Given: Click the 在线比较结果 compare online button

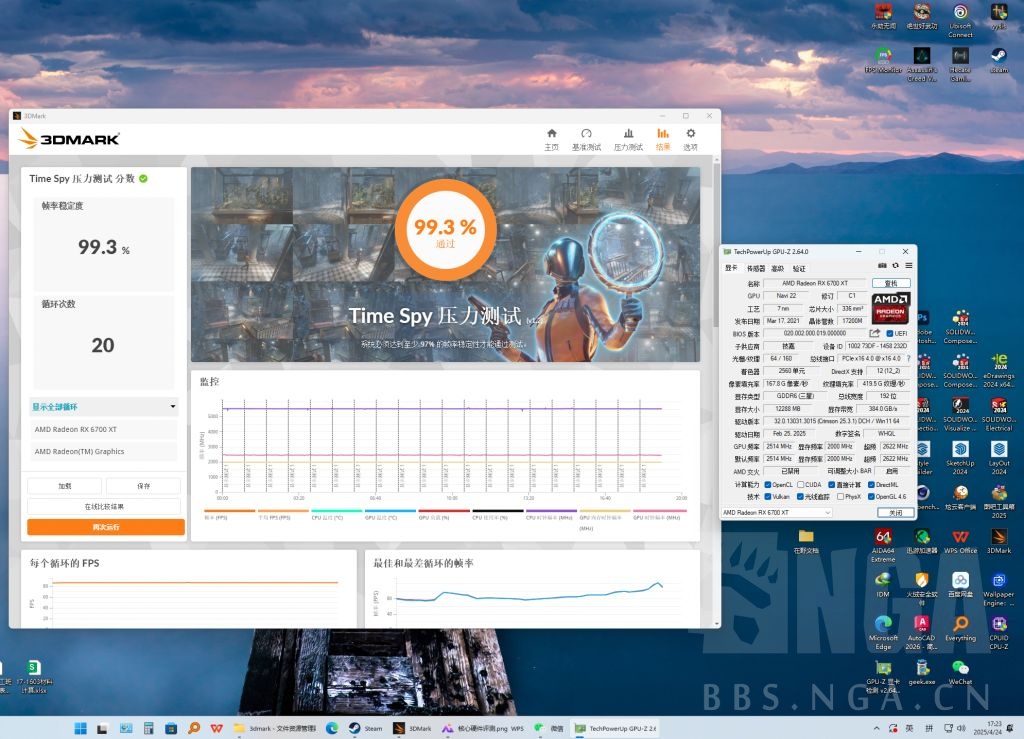Looking at the screenshot, I should (104, 507).
